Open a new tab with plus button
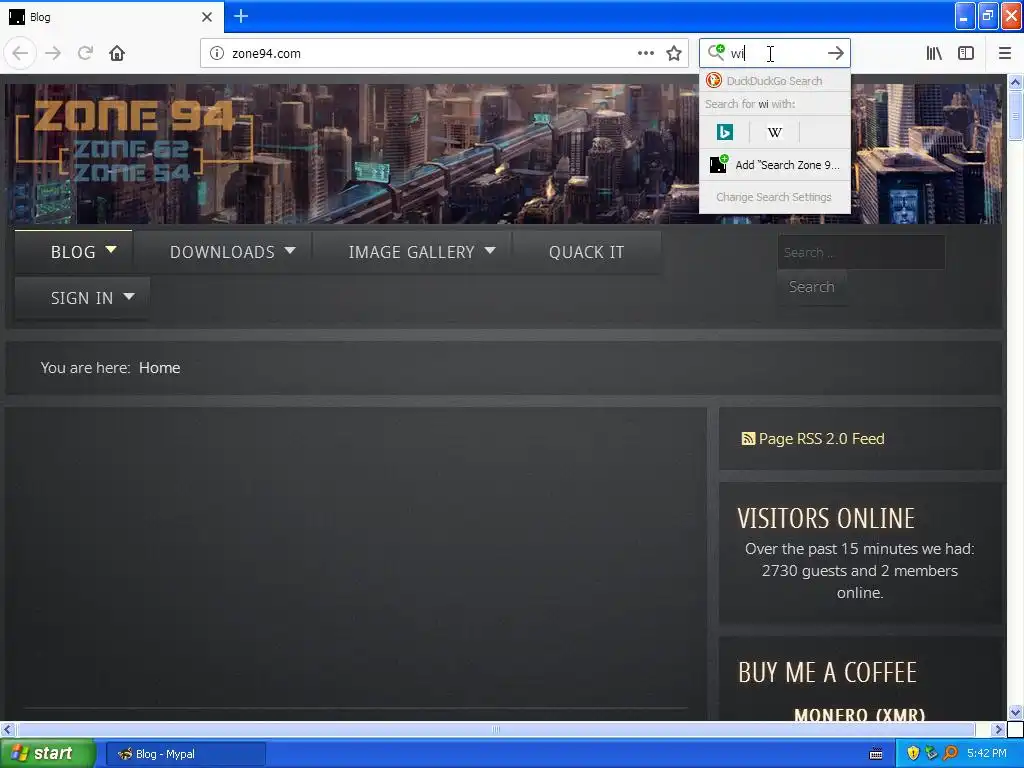 240,16
